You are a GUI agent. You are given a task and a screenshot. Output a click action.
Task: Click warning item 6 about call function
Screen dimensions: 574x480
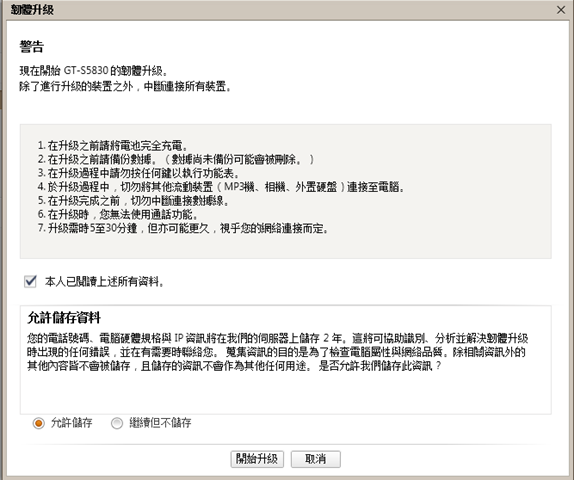(118, 215)
